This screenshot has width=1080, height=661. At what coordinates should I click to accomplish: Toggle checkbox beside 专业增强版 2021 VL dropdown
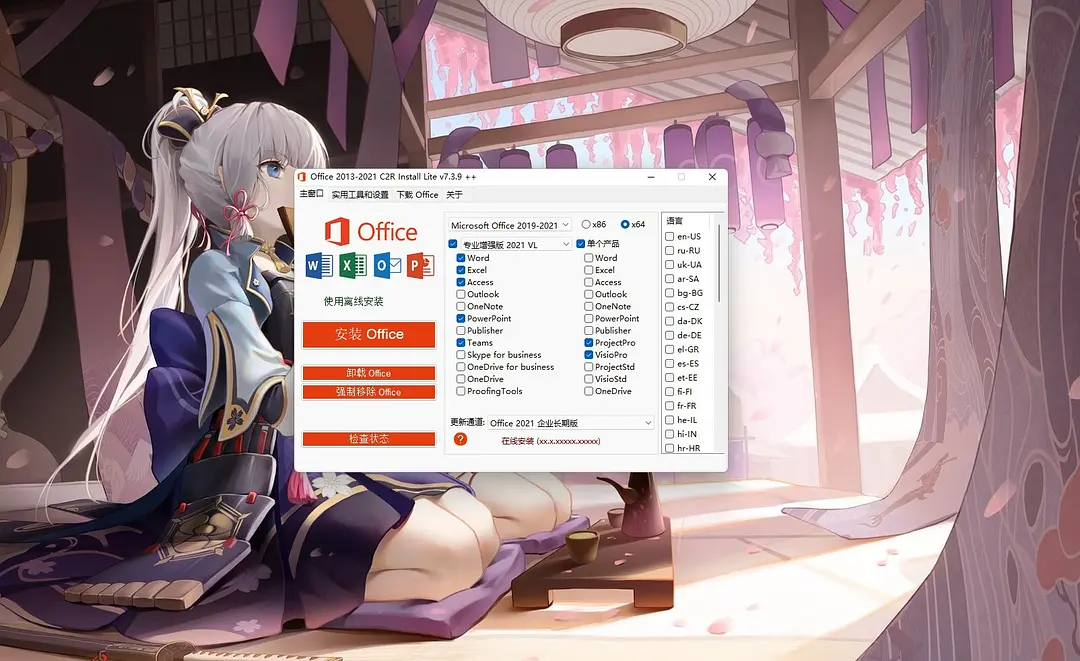[x=453, y=244]
